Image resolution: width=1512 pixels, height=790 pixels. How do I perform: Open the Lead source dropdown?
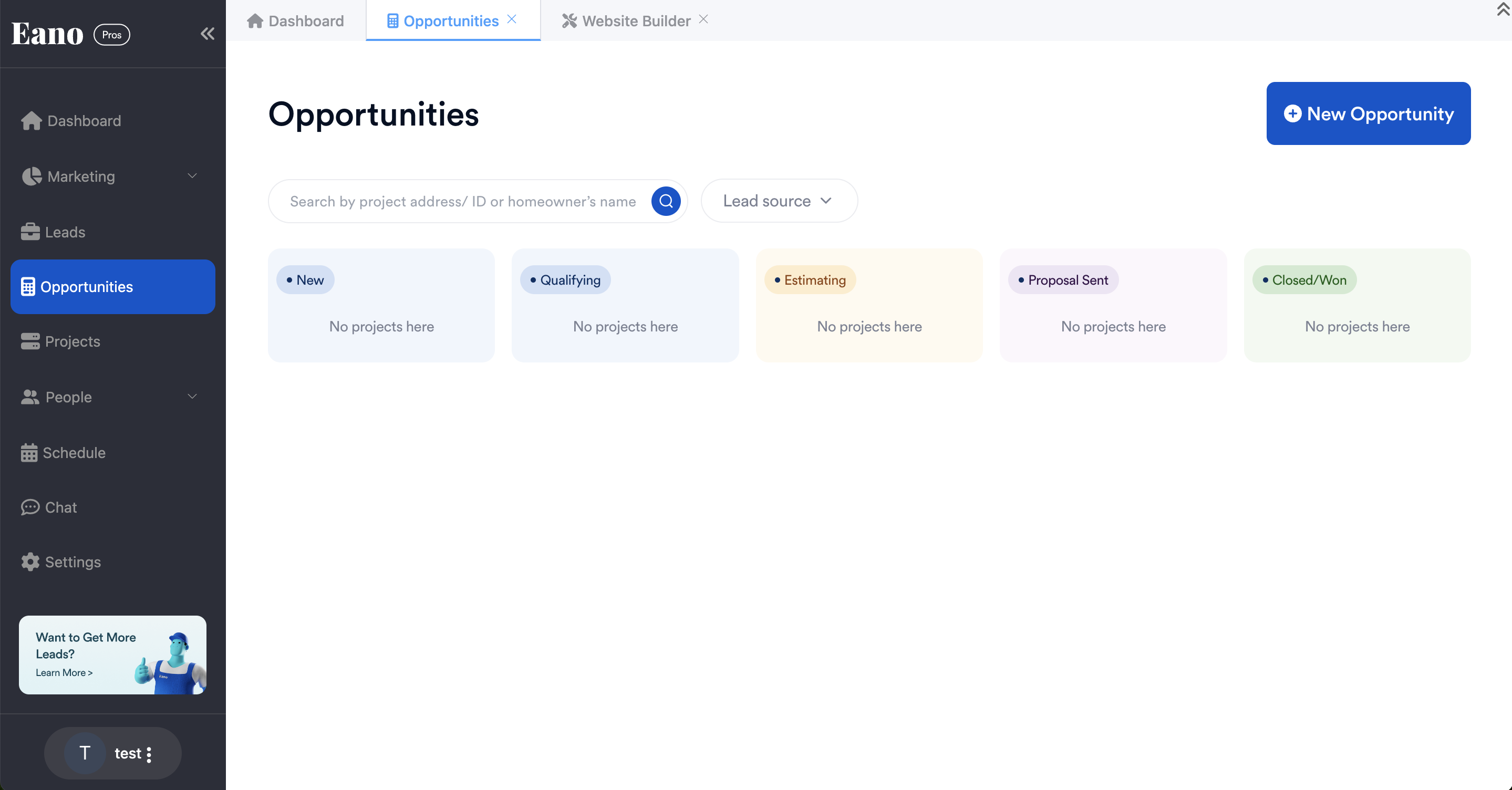778,201
